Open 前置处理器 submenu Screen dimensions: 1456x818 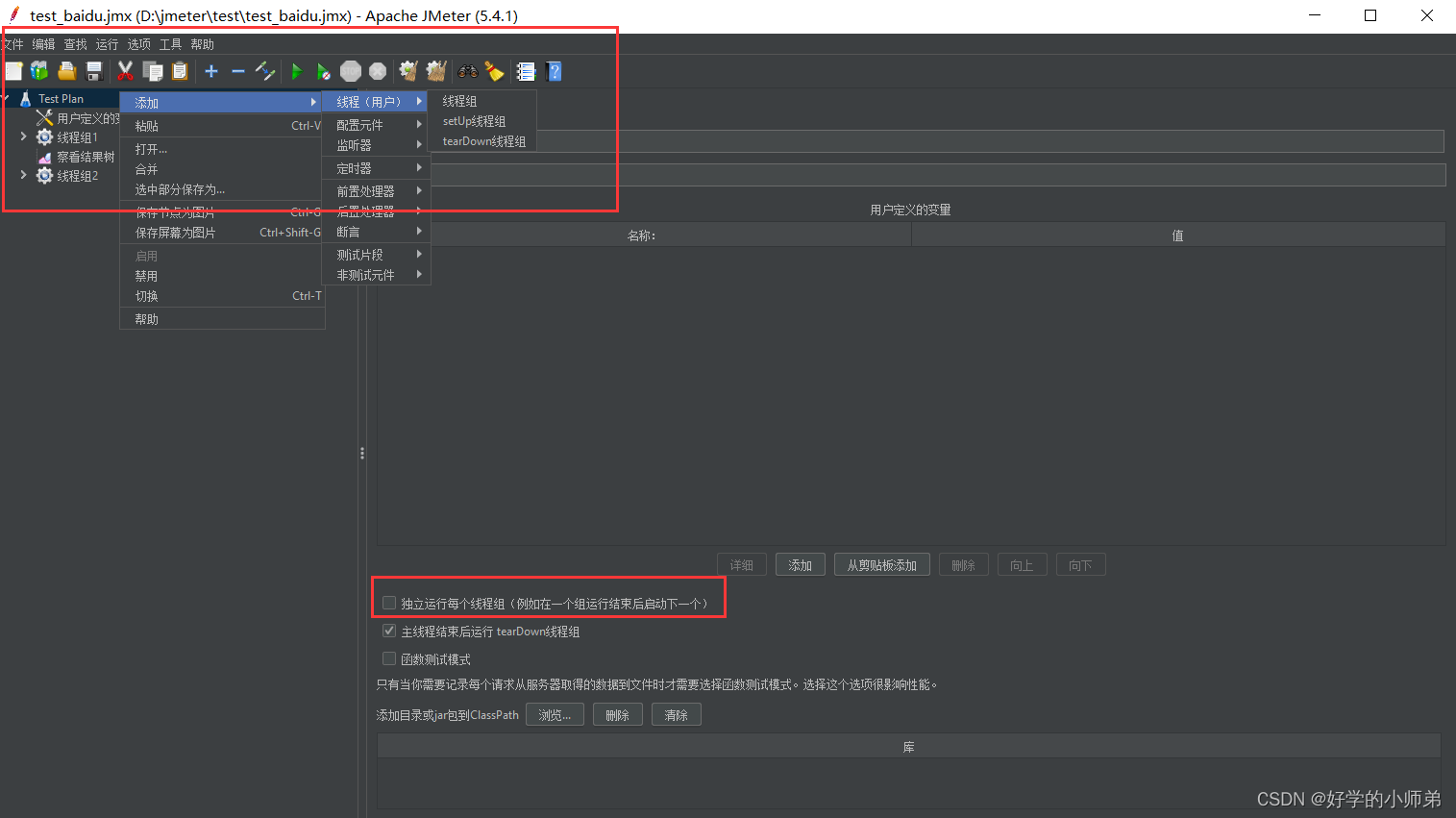click(x=377, y=191)
